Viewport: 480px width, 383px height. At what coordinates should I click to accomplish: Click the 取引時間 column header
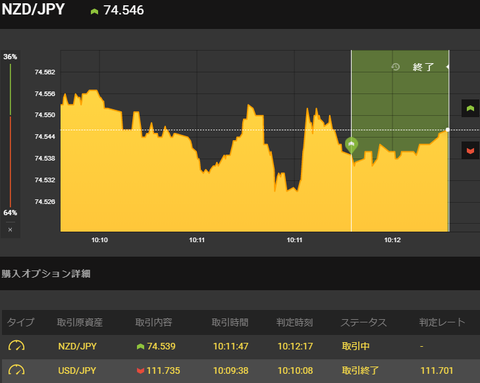(230, 322)
